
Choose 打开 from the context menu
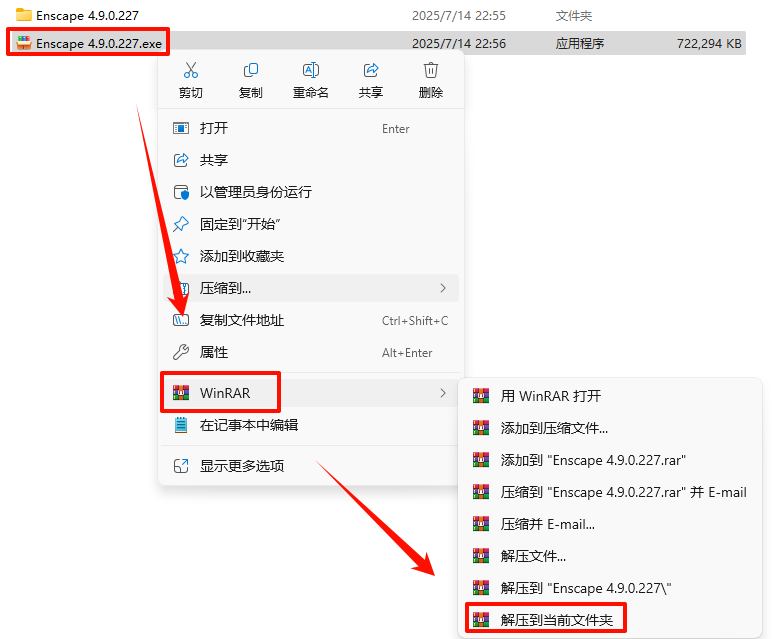pos(311,128)
